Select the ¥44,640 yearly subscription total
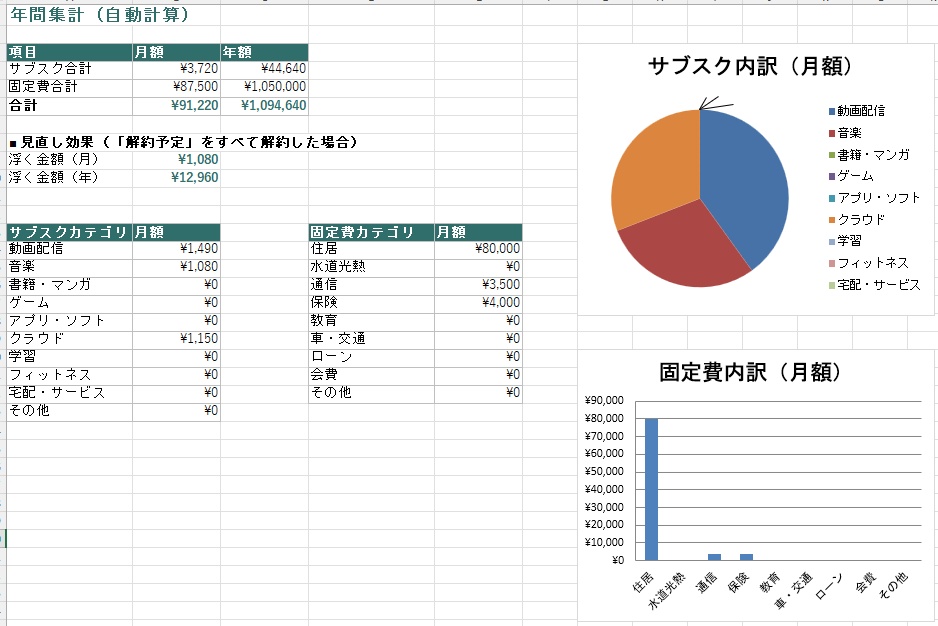Screen dimensions: 938x626 click(x=264, y=69)
